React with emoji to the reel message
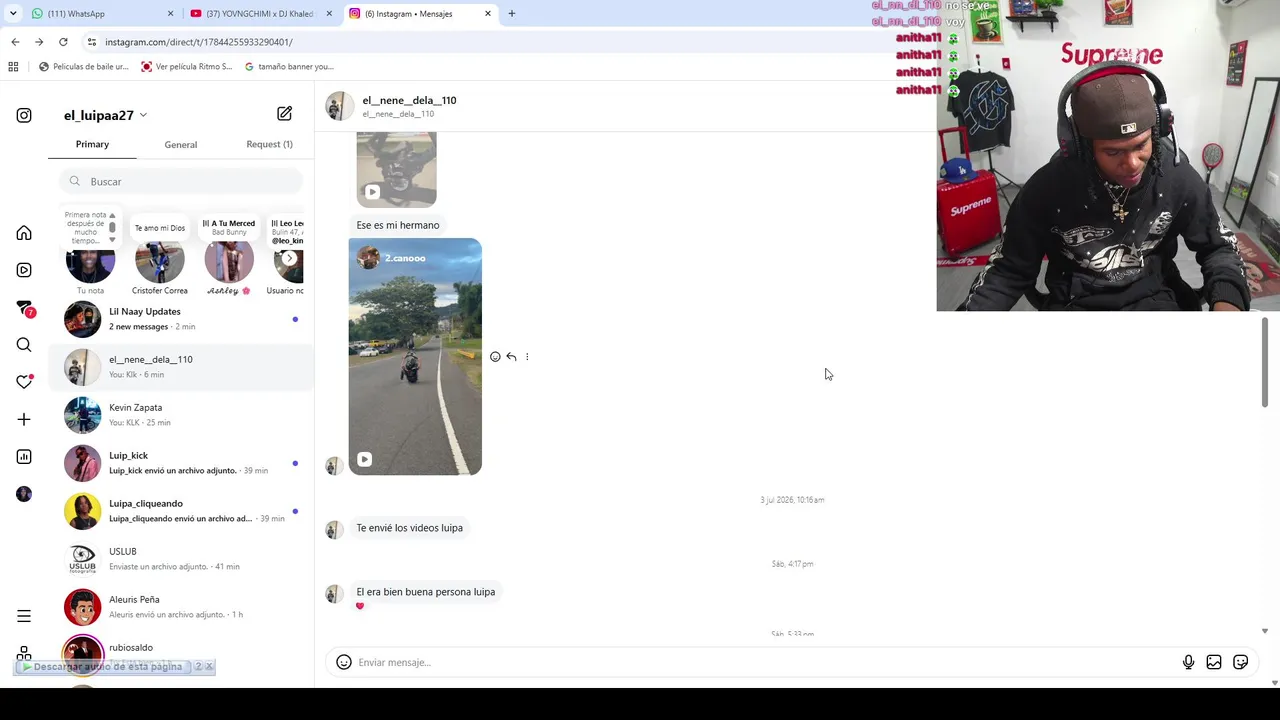 495,357
